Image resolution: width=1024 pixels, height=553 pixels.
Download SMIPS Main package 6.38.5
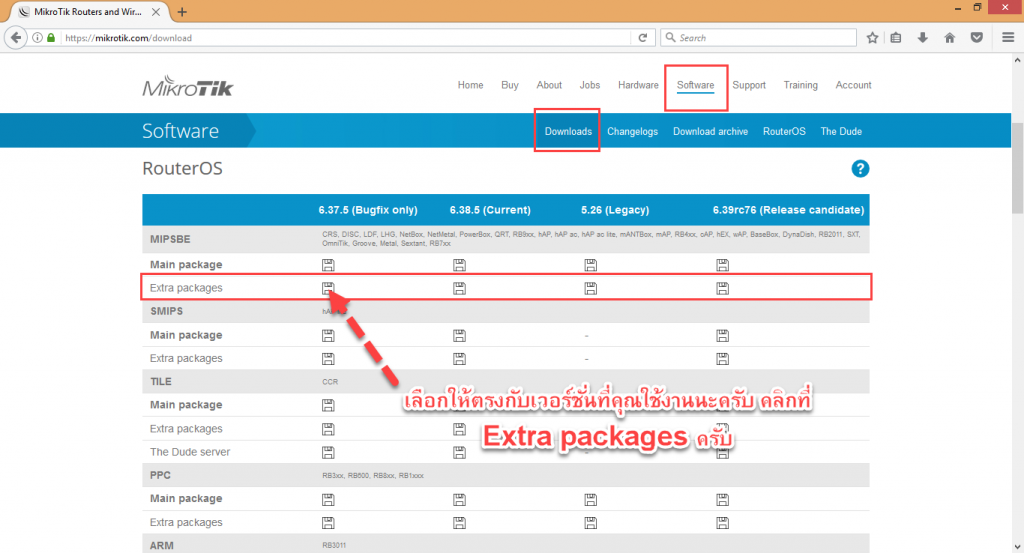[x=459, y=335]
